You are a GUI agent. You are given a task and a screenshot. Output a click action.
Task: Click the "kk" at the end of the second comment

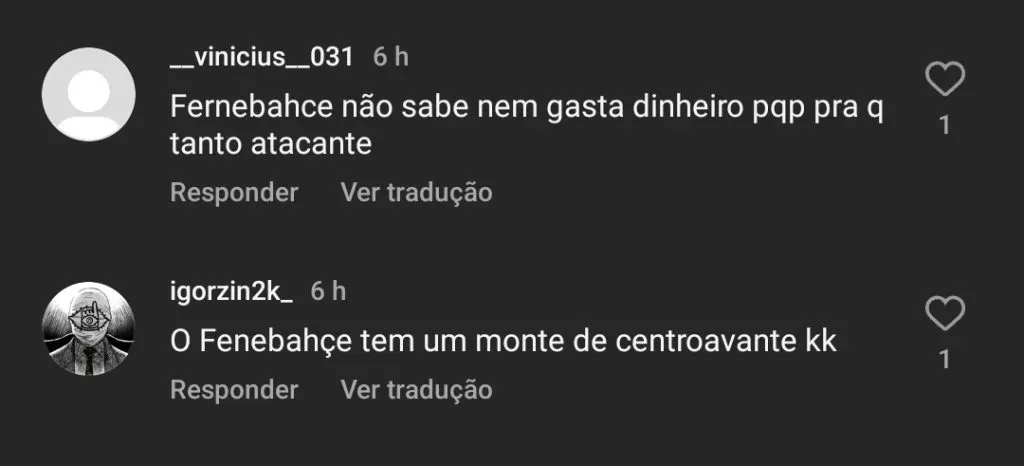click(820, 342)
